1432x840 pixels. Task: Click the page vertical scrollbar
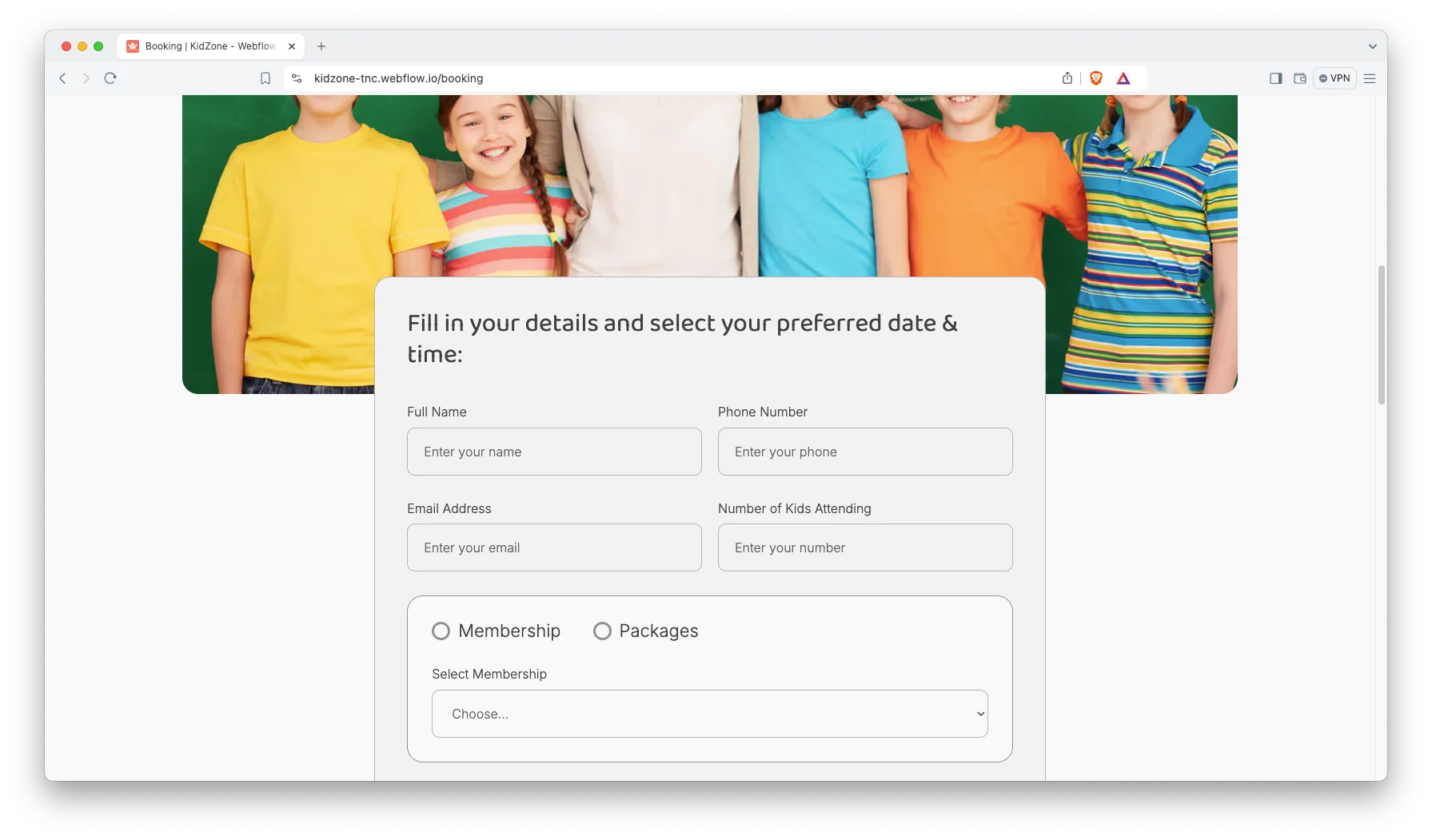tap(1381, 336)
